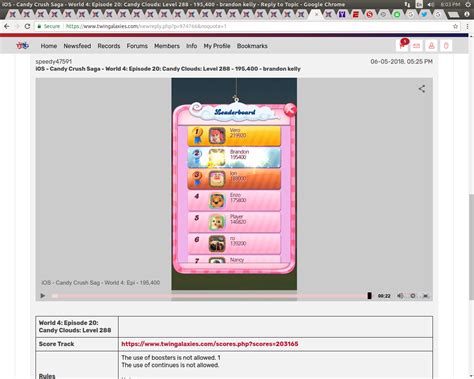The height and width of the screenshot is (379, 474).
Task: Open the Members menu
Action: [x=167, y=46]
